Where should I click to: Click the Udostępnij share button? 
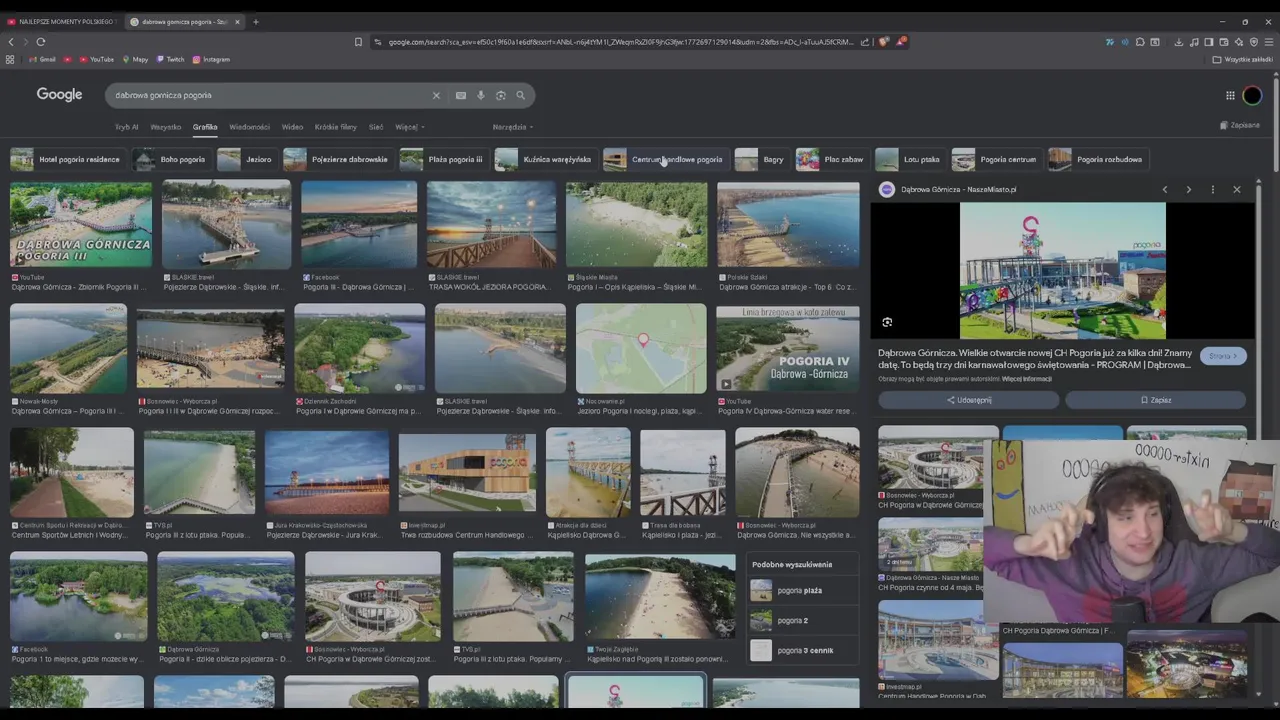968,400
